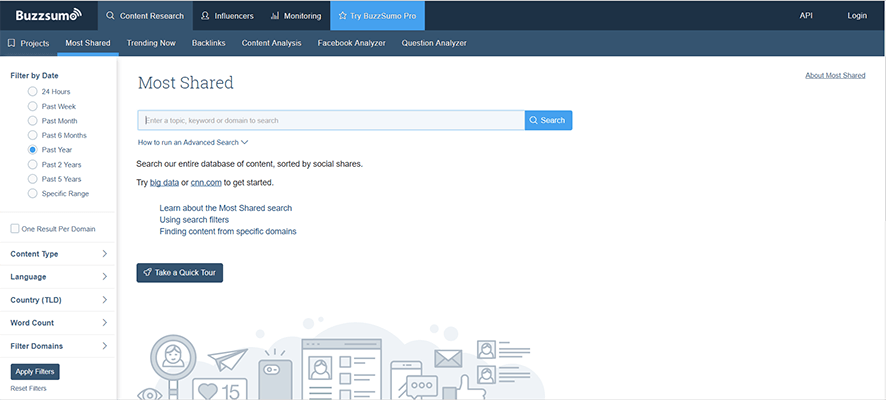Click the BuzzSumo logo
The image size is (886, 400).
point(49,15)
